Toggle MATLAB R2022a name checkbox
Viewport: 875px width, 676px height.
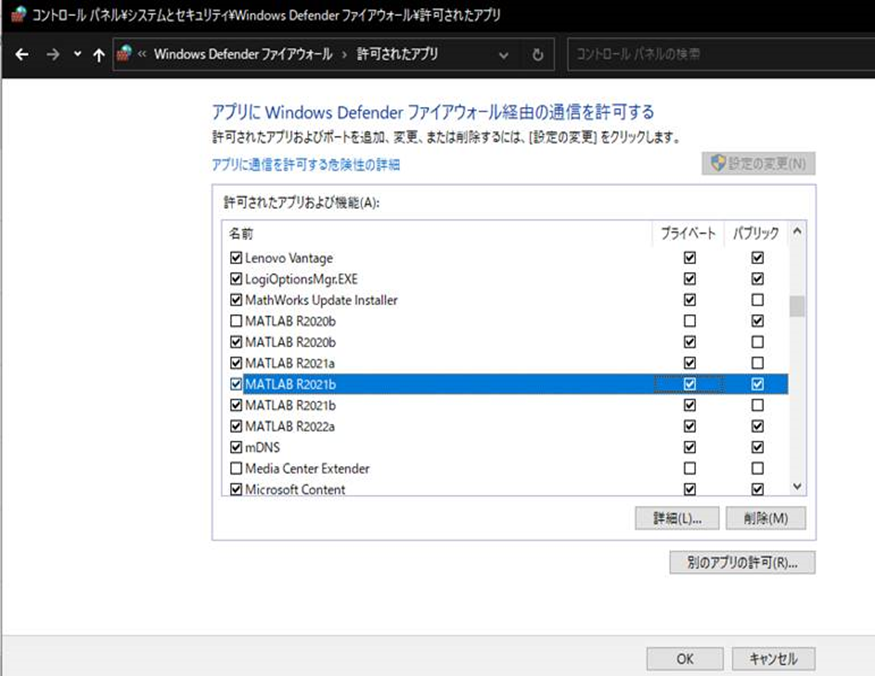tap(236, 426)
